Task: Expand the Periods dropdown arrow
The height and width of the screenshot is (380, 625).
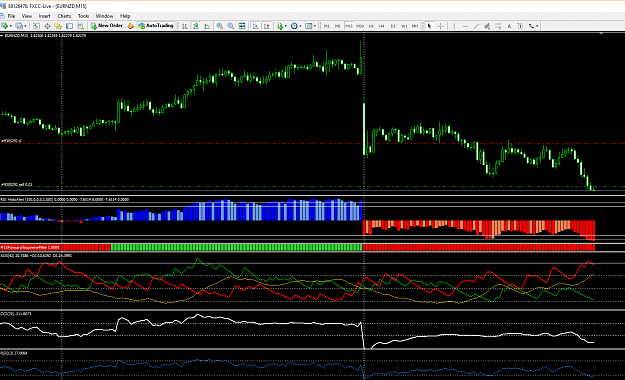Action: pyautogui.click(x=300, y=26)
